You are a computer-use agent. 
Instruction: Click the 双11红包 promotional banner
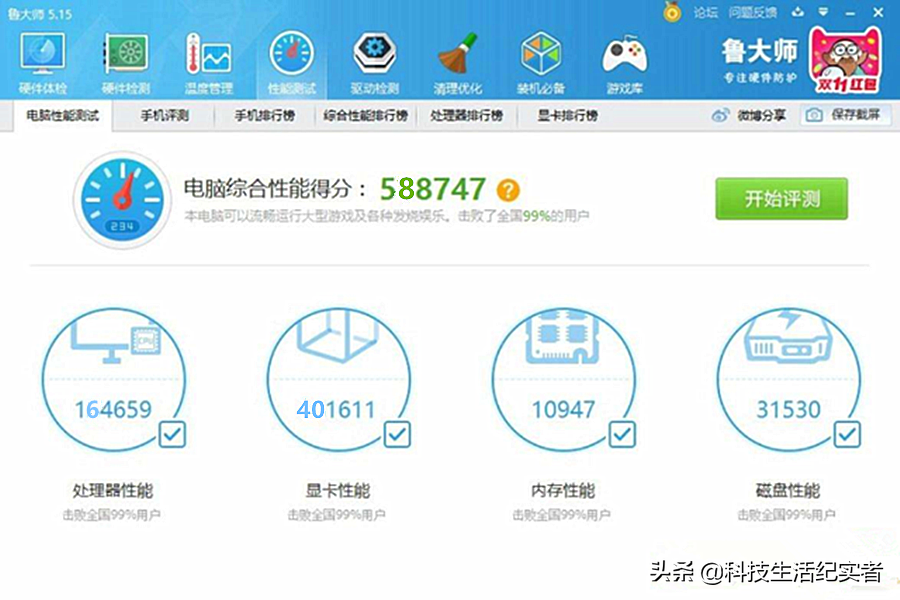pyautogui.click(x=843, y=60)
